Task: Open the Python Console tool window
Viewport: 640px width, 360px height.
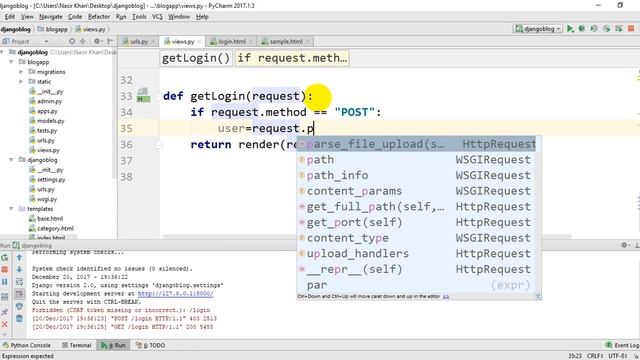Action: pyautogui.click(x=27, y=345)
